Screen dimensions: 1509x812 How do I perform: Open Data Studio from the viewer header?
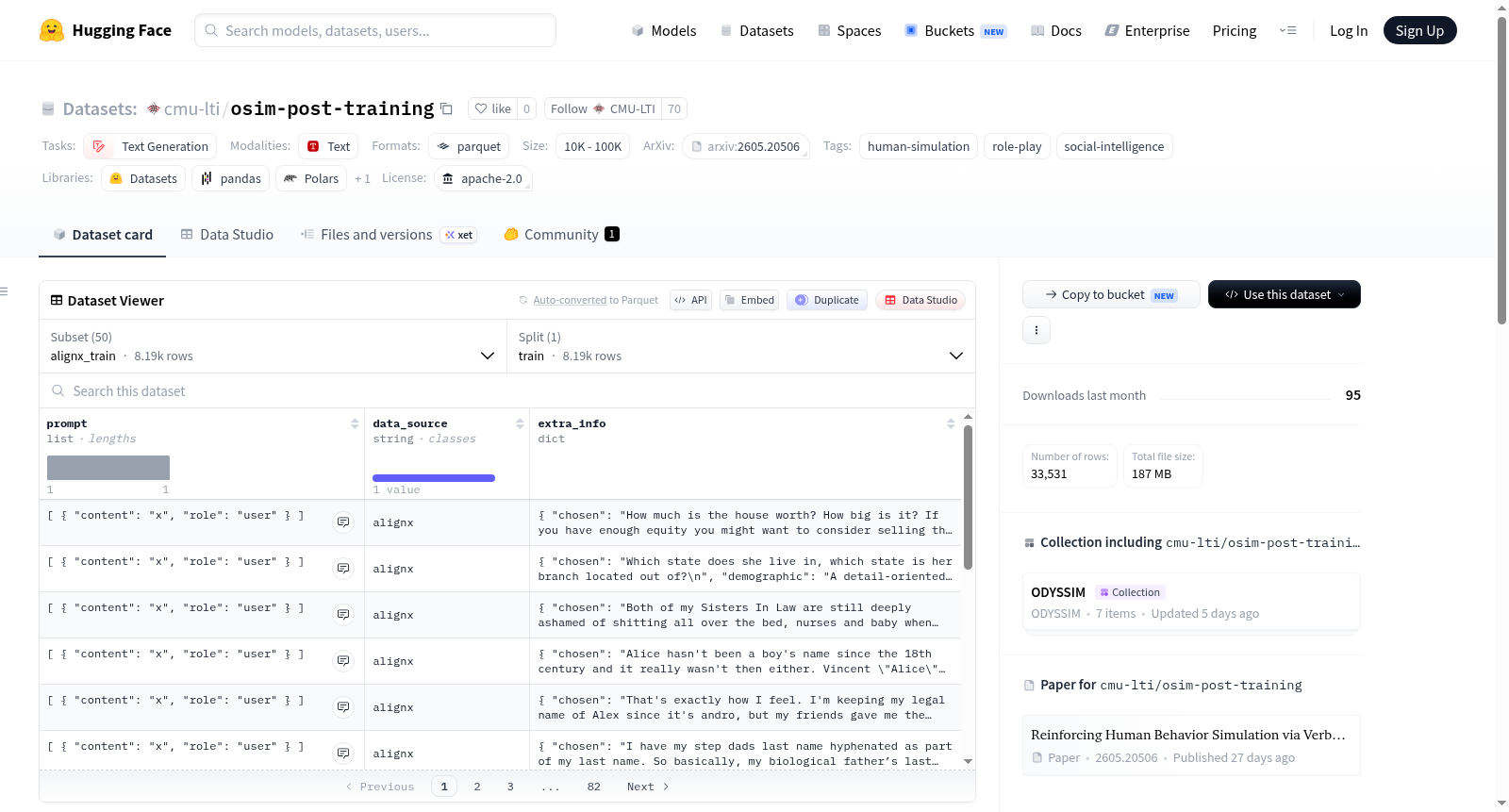[920, 300]
